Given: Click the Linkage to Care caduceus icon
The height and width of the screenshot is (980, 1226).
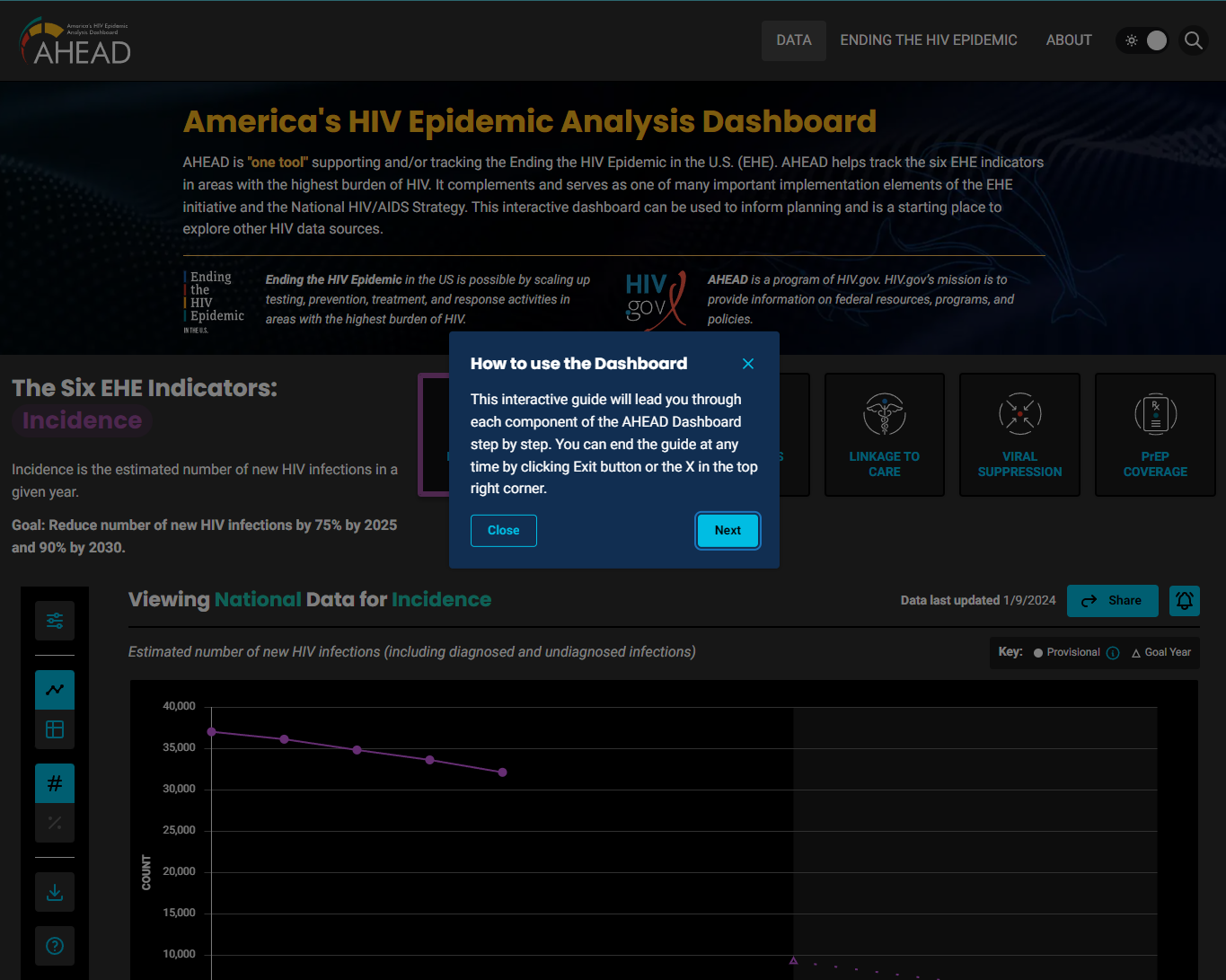Looking at the screenshot, I should pyautogui.click(x=885, y=414).
